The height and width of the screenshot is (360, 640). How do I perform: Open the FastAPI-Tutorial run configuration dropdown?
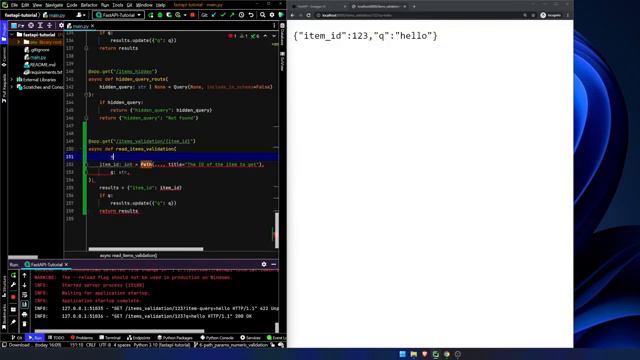pos(119,15)
